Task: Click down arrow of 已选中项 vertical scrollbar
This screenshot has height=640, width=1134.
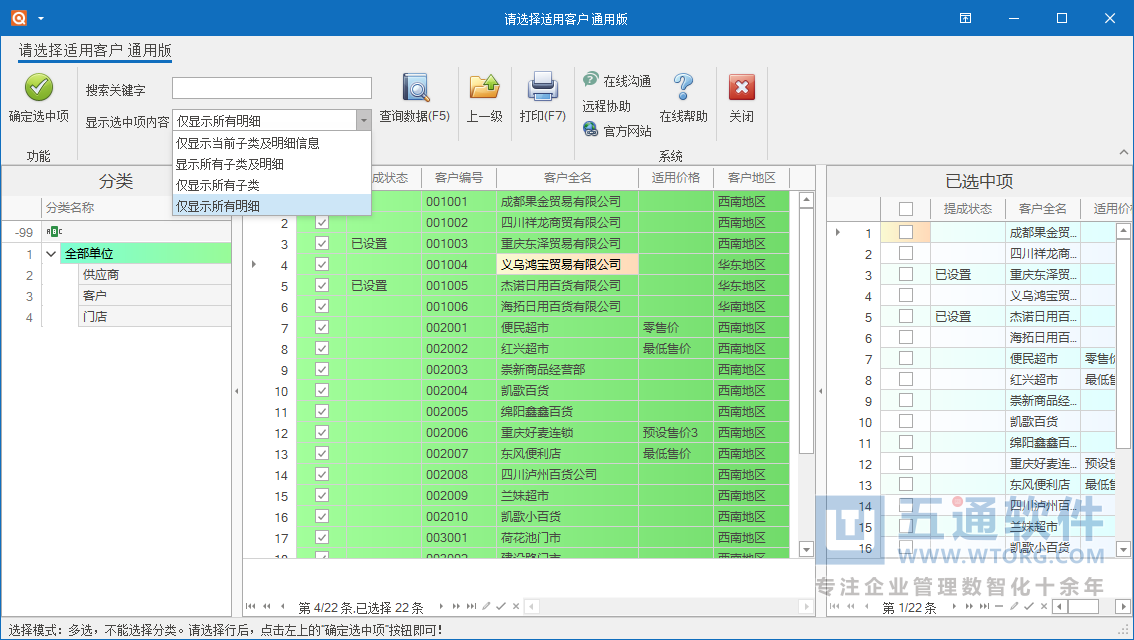Action: 1122,550
